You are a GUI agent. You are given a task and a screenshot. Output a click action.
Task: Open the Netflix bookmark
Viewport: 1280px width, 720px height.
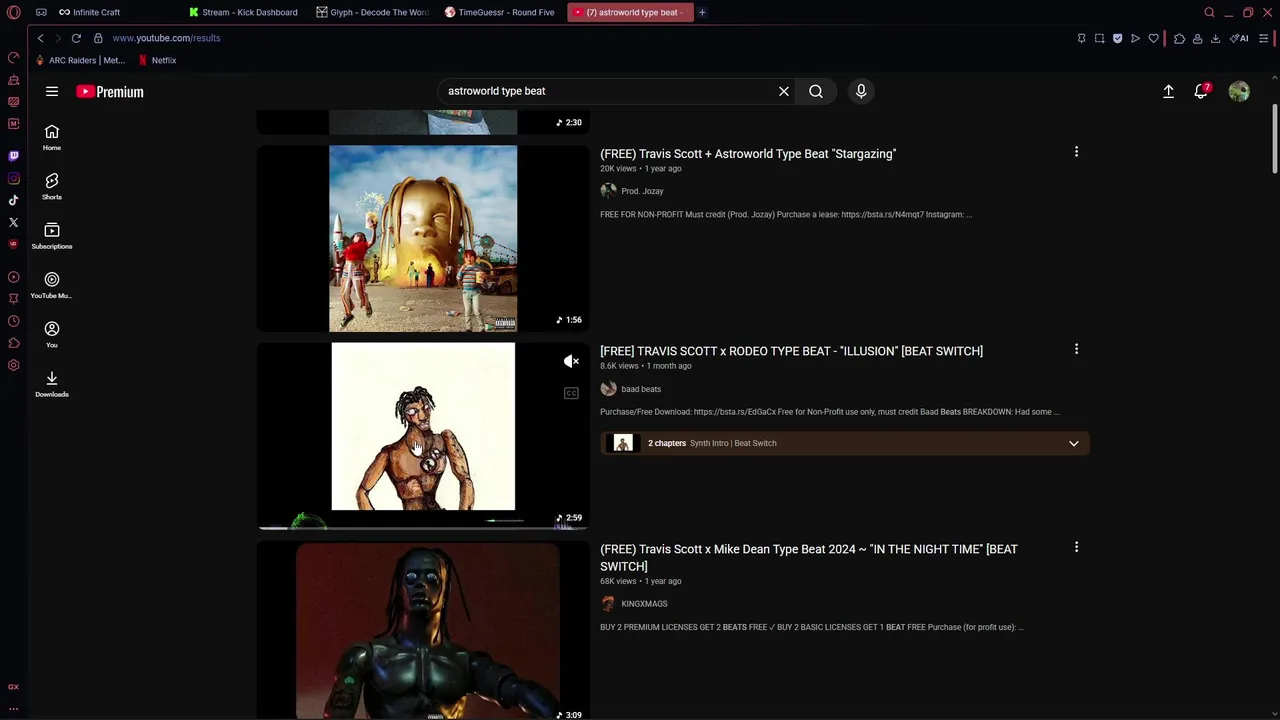157,60
